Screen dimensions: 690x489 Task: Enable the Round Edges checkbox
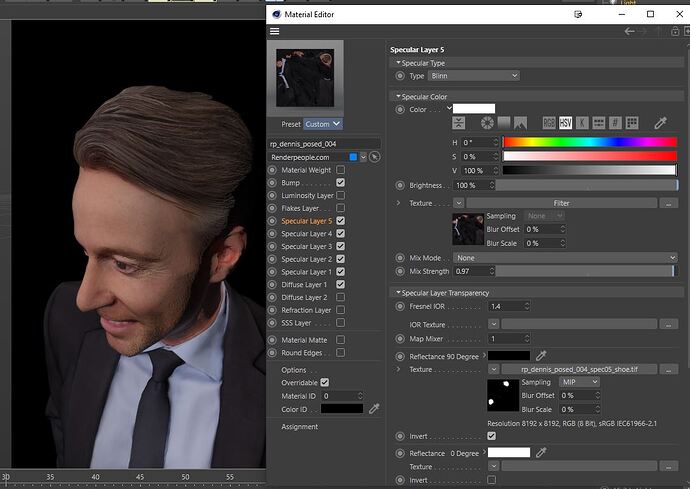[341, 353]
